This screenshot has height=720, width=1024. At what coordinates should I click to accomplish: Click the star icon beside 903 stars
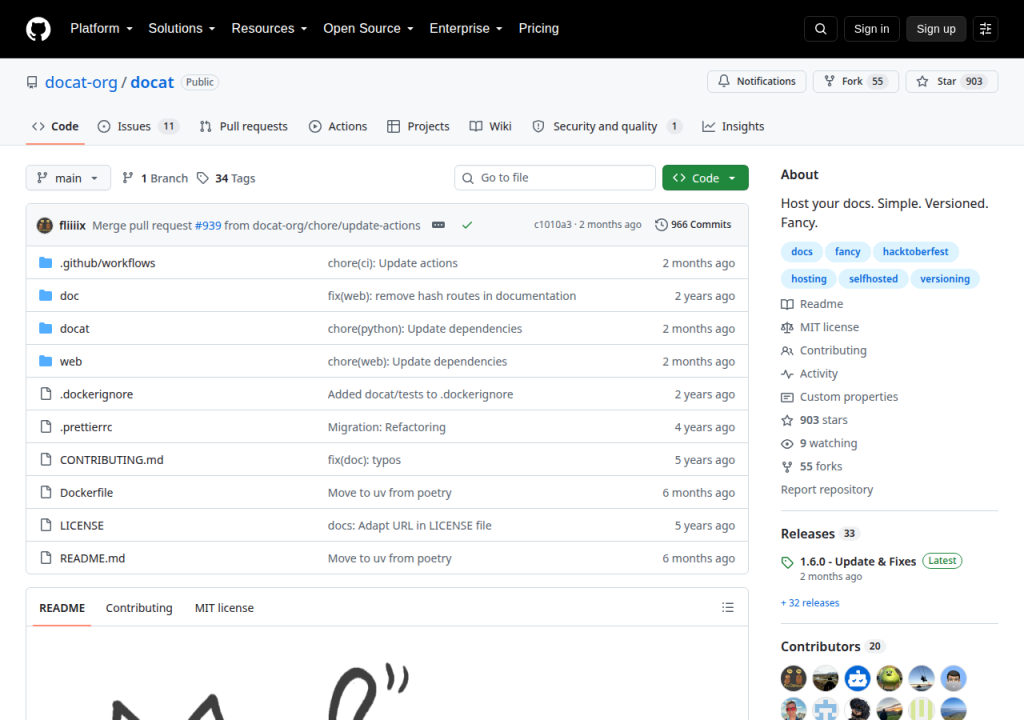[x=787, y=420]
